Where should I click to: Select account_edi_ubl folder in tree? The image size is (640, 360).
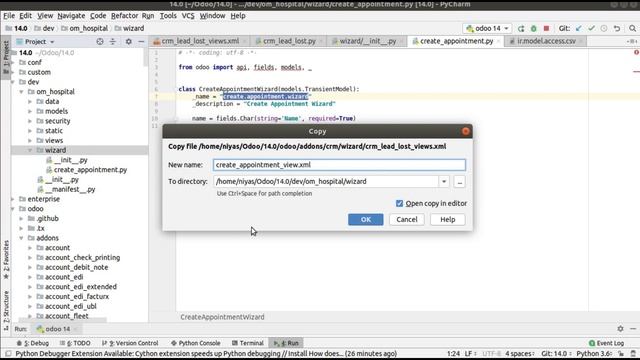(x=71, y=307)
